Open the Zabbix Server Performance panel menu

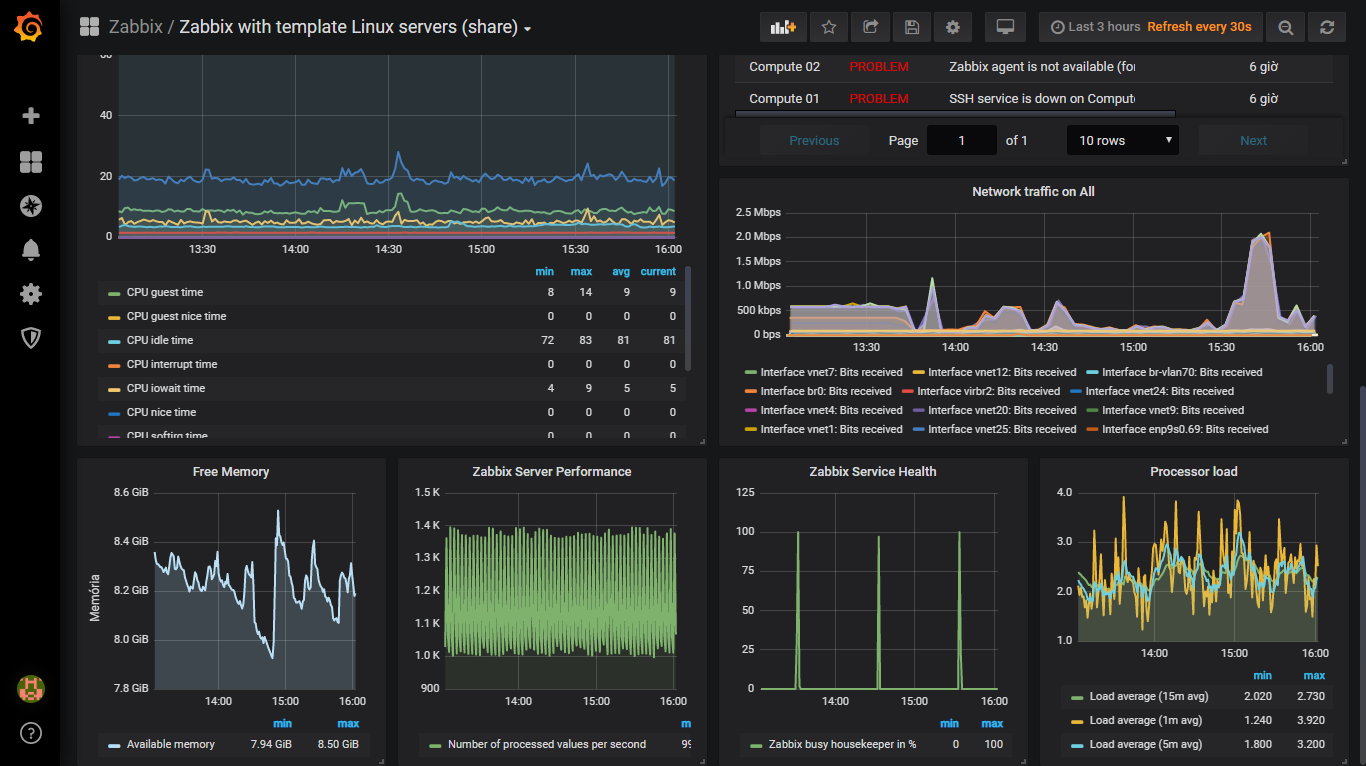(552, 471)
